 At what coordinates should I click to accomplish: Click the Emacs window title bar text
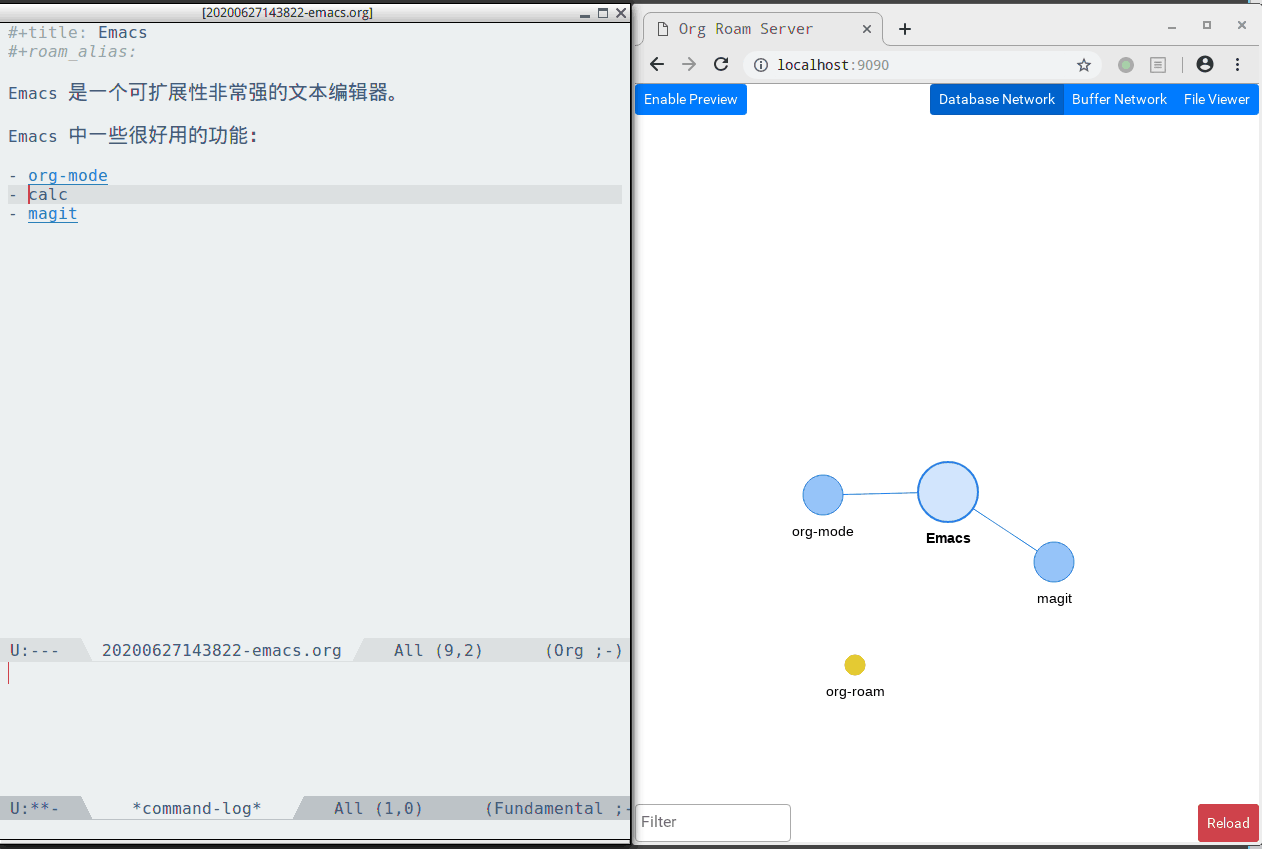click(287, 13)
